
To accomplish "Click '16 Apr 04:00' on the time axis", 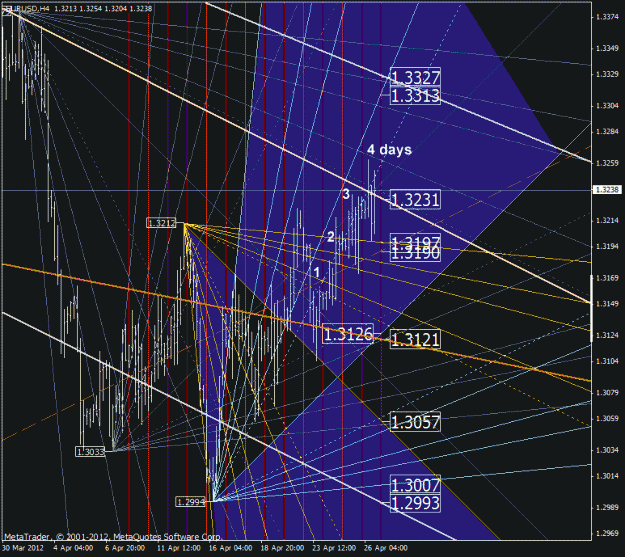I will coord(230,548).
